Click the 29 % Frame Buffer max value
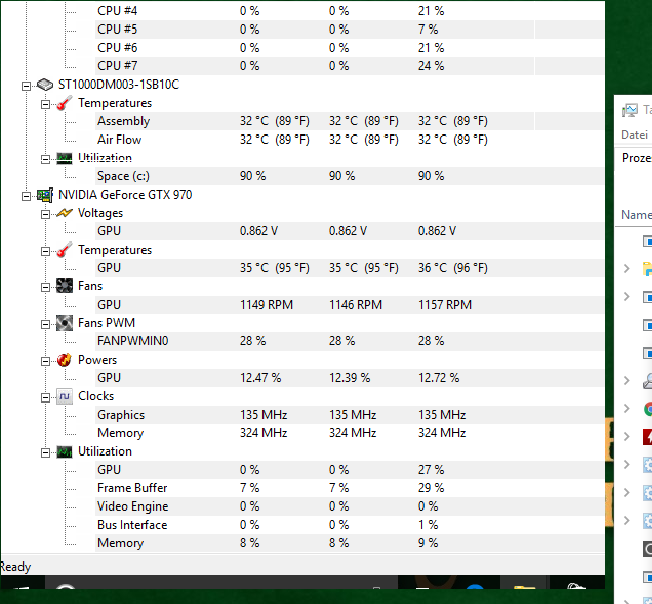Viewport: 652px width, 604px height. pyautogui.click(x=431, y=488)
